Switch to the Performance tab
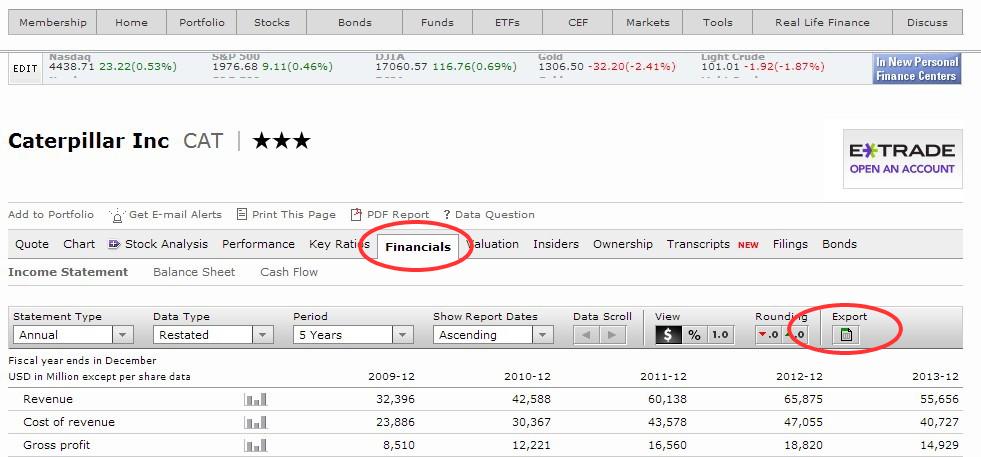 (258, 244)
